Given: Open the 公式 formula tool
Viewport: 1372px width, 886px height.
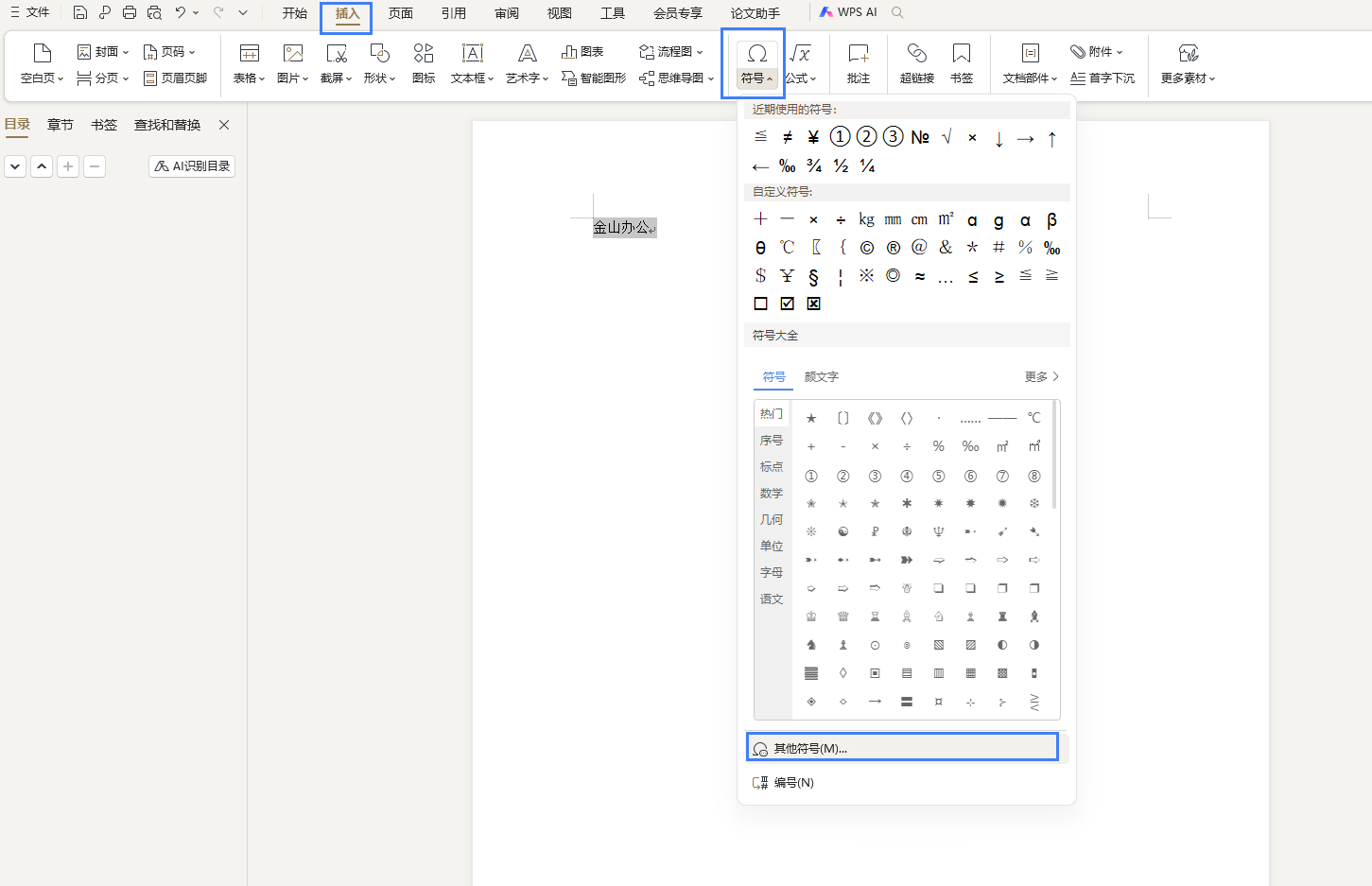Looking at the screenshot, I should pos(800,64).
